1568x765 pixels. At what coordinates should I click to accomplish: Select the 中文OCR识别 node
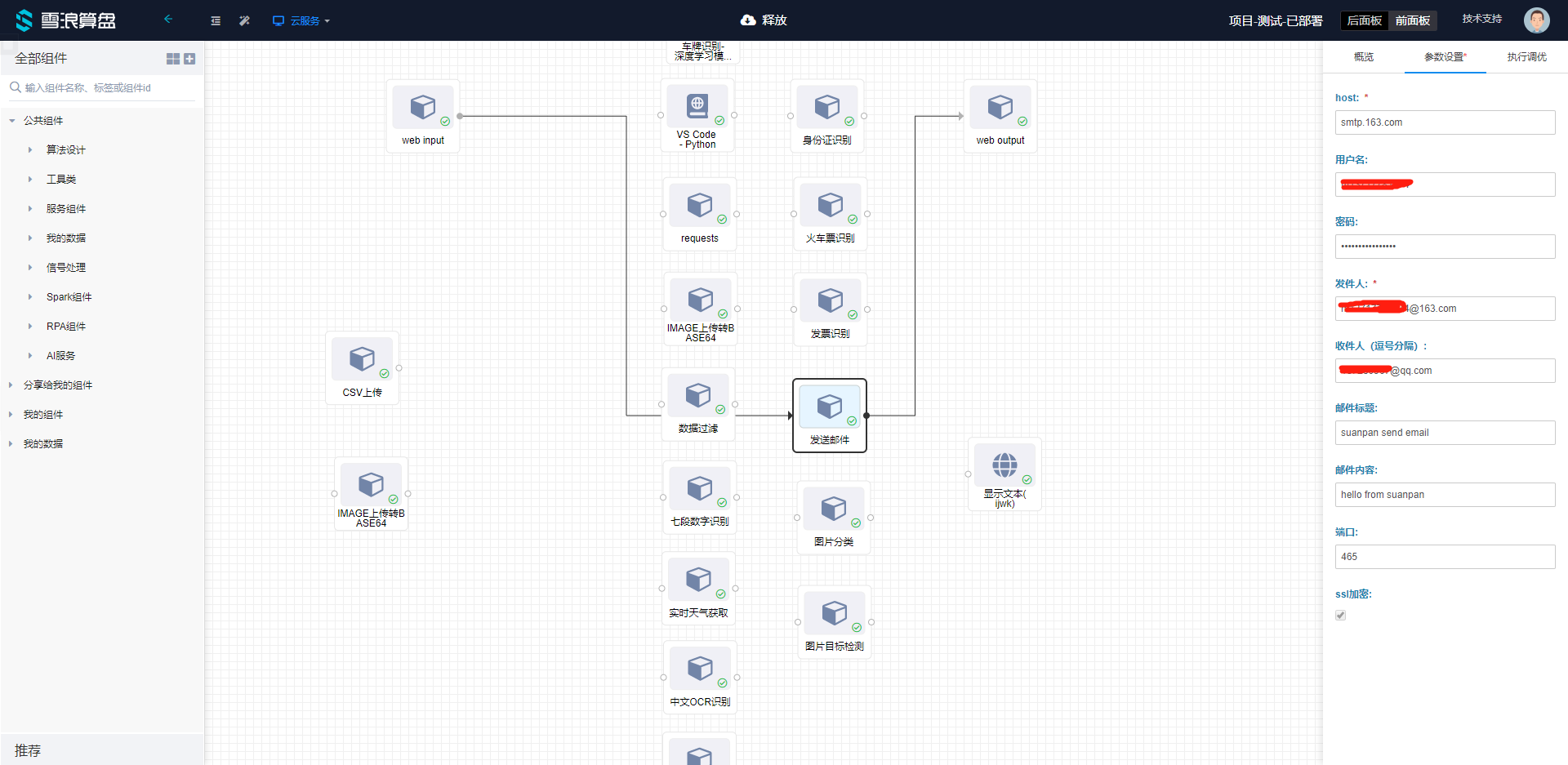[x=701, y=678]
